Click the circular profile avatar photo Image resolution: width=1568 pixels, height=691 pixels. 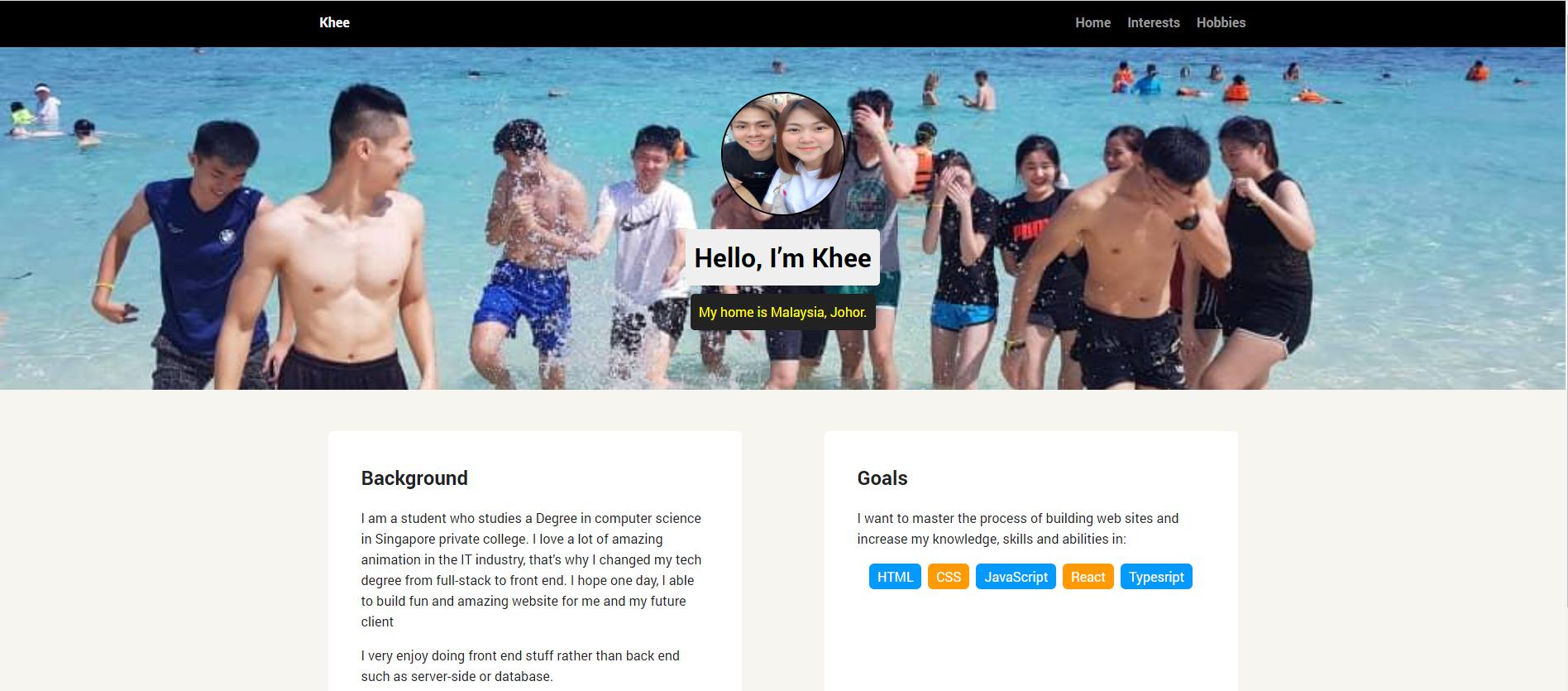point(782,154)
